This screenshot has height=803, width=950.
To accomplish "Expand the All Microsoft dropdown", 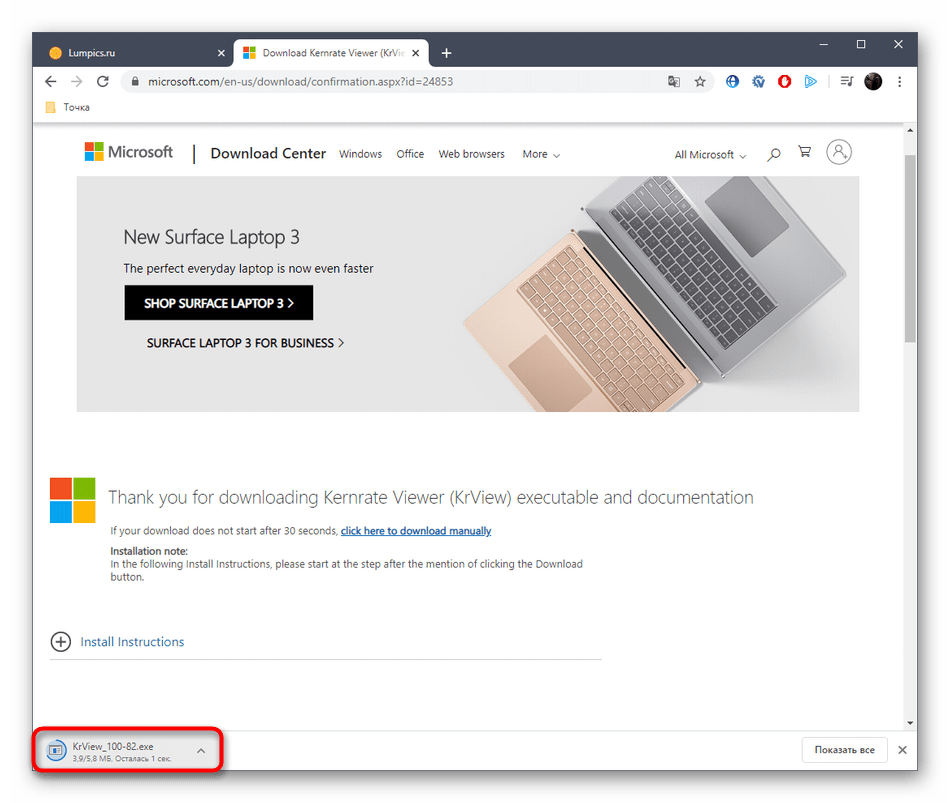I will (710, 155).
